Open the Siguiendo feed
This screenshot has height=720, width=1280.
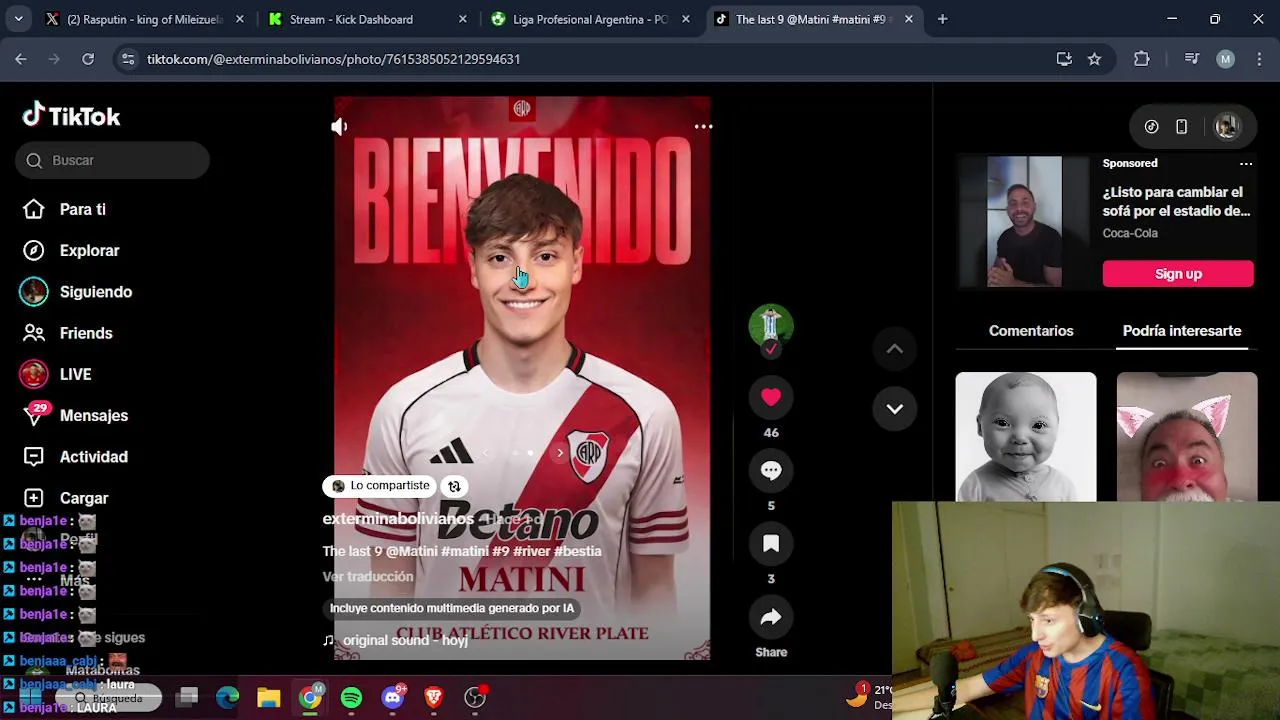96,292
